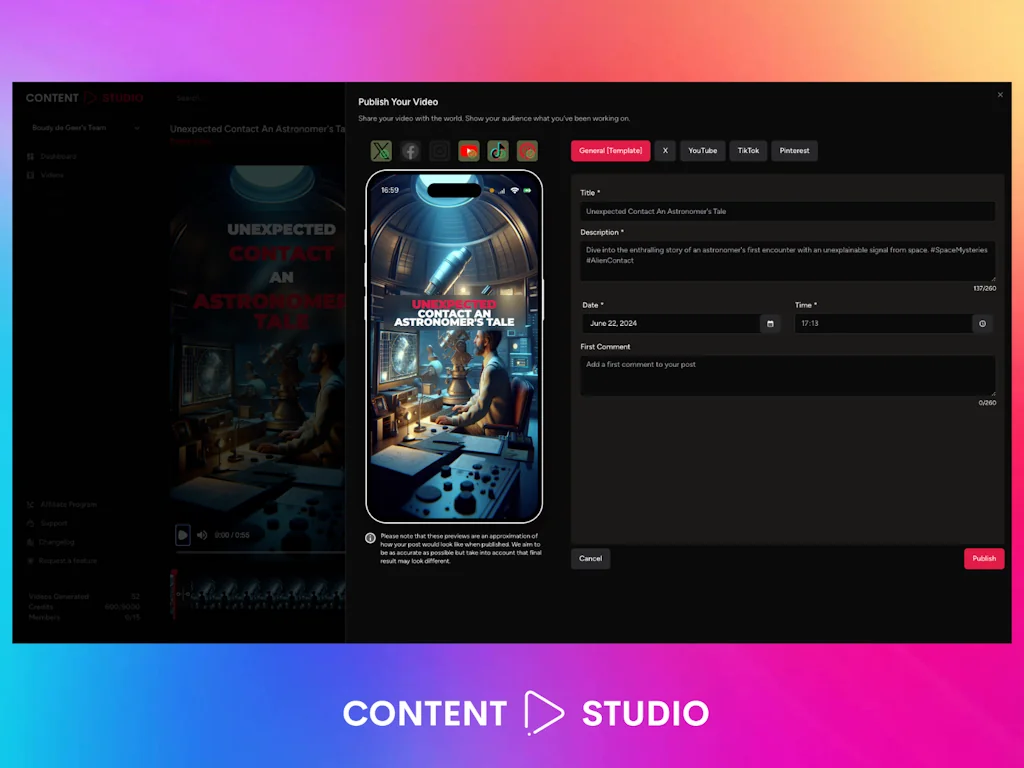Select the TikTok platform icon
This screenshot has height=768, width=1024.
coord(497,151)
